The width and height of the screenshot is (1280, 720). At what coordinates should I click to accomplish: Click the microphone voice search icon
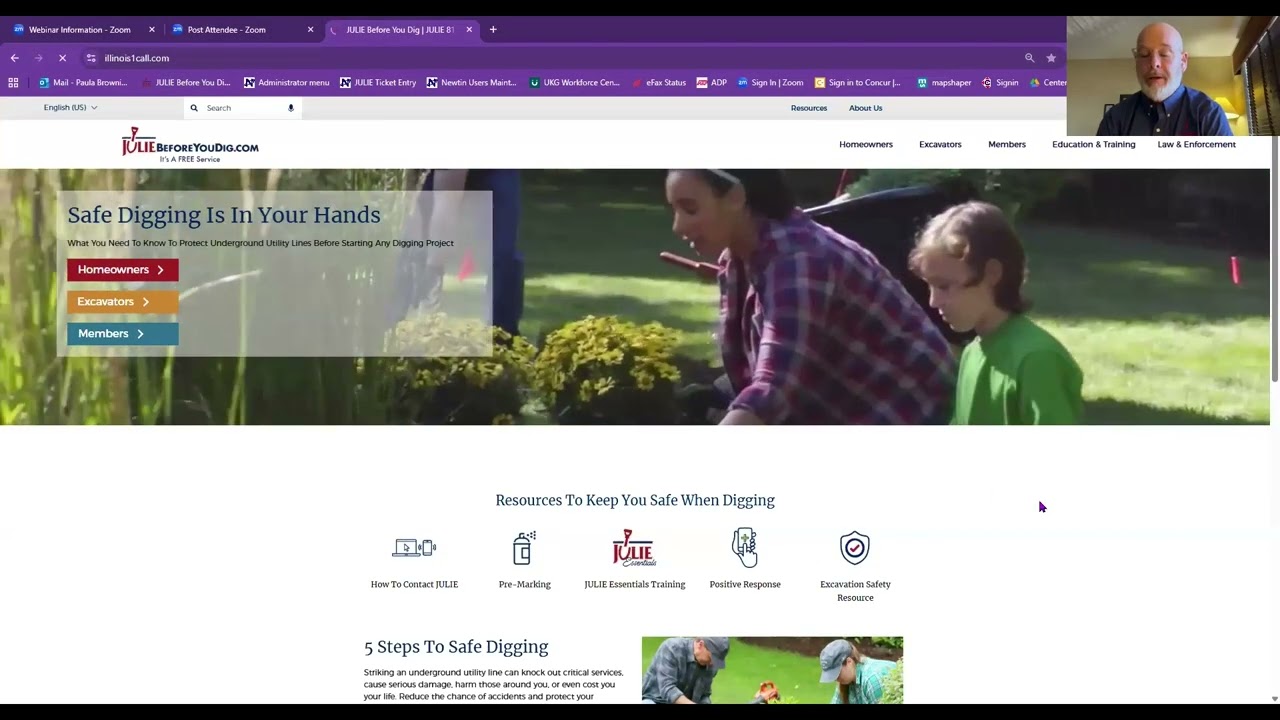(x=291, y=108)
